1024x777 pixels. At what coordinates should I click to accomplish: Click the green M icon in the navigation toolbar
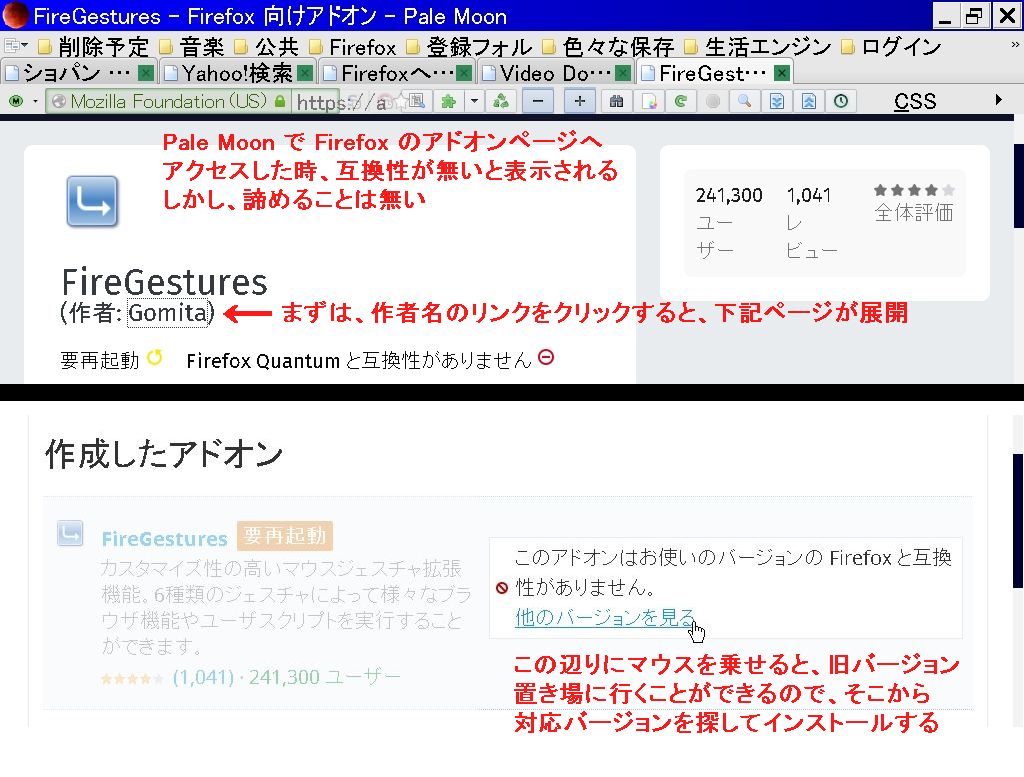tap(16, 101)
